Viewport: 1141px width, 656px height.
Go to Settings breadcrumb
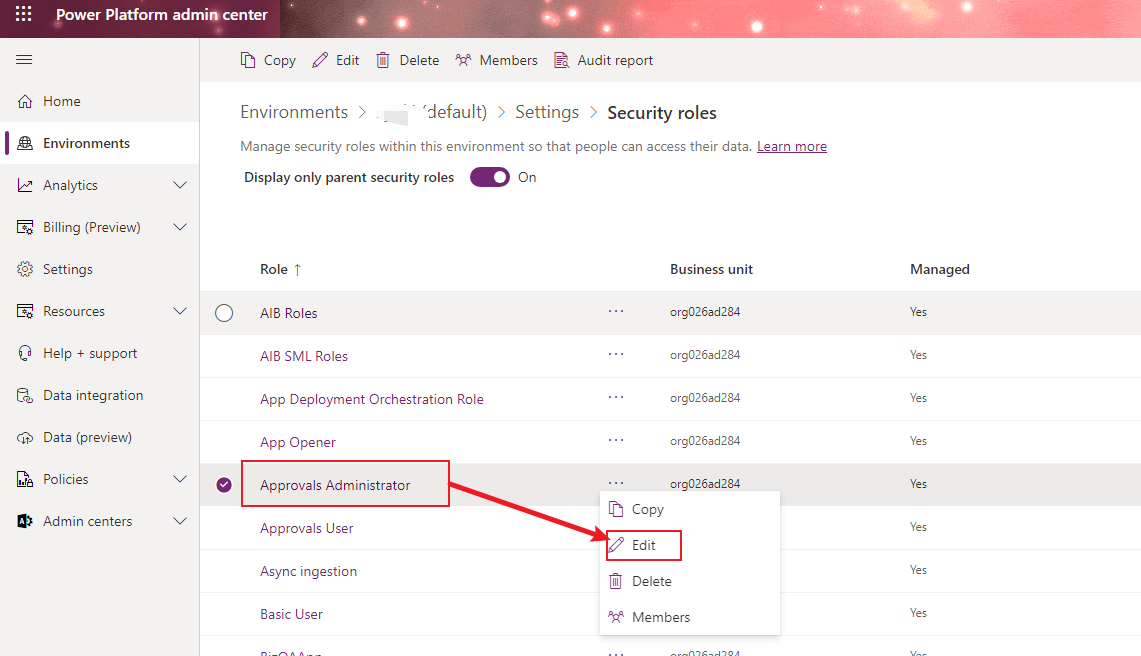coord(547,112)
